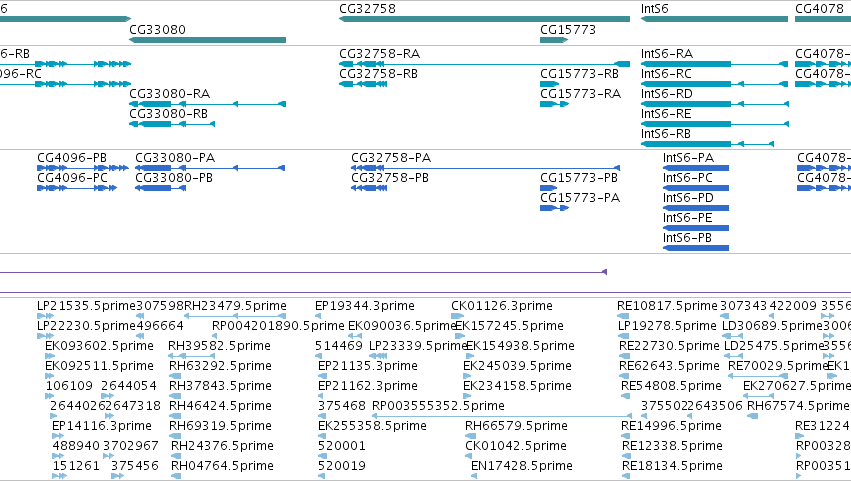The width and height of the screenshot is (851, 481).
Task: Click EST RE22730.5prime
Action: coord(669,346)
